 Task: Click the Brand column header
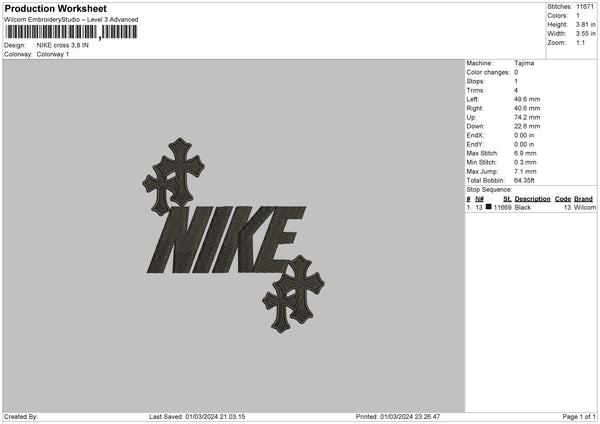(583, 199)
